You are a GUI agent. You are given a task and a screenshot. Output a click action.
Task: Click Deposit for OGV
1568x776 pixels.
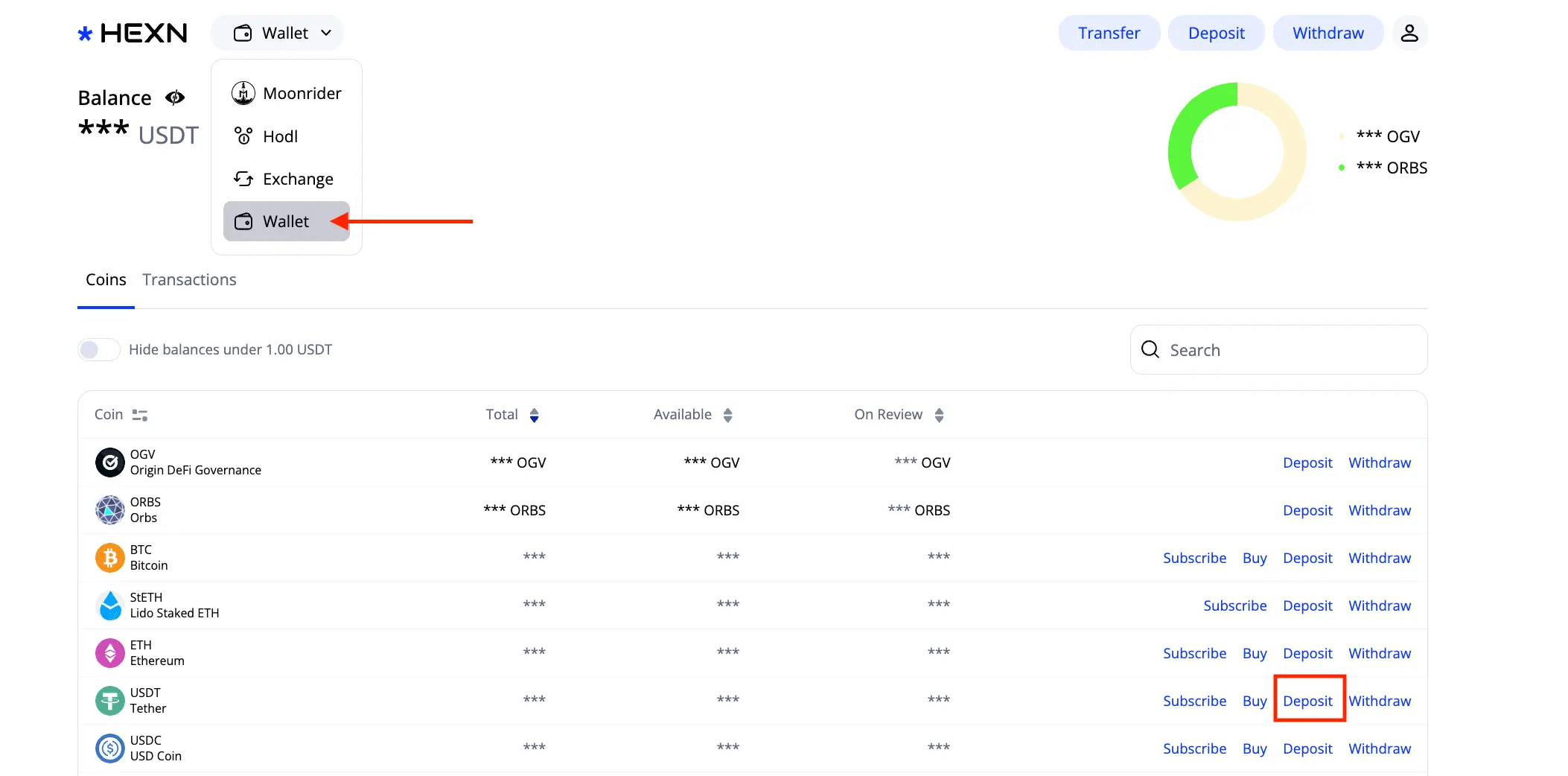tap(1307, 462)
